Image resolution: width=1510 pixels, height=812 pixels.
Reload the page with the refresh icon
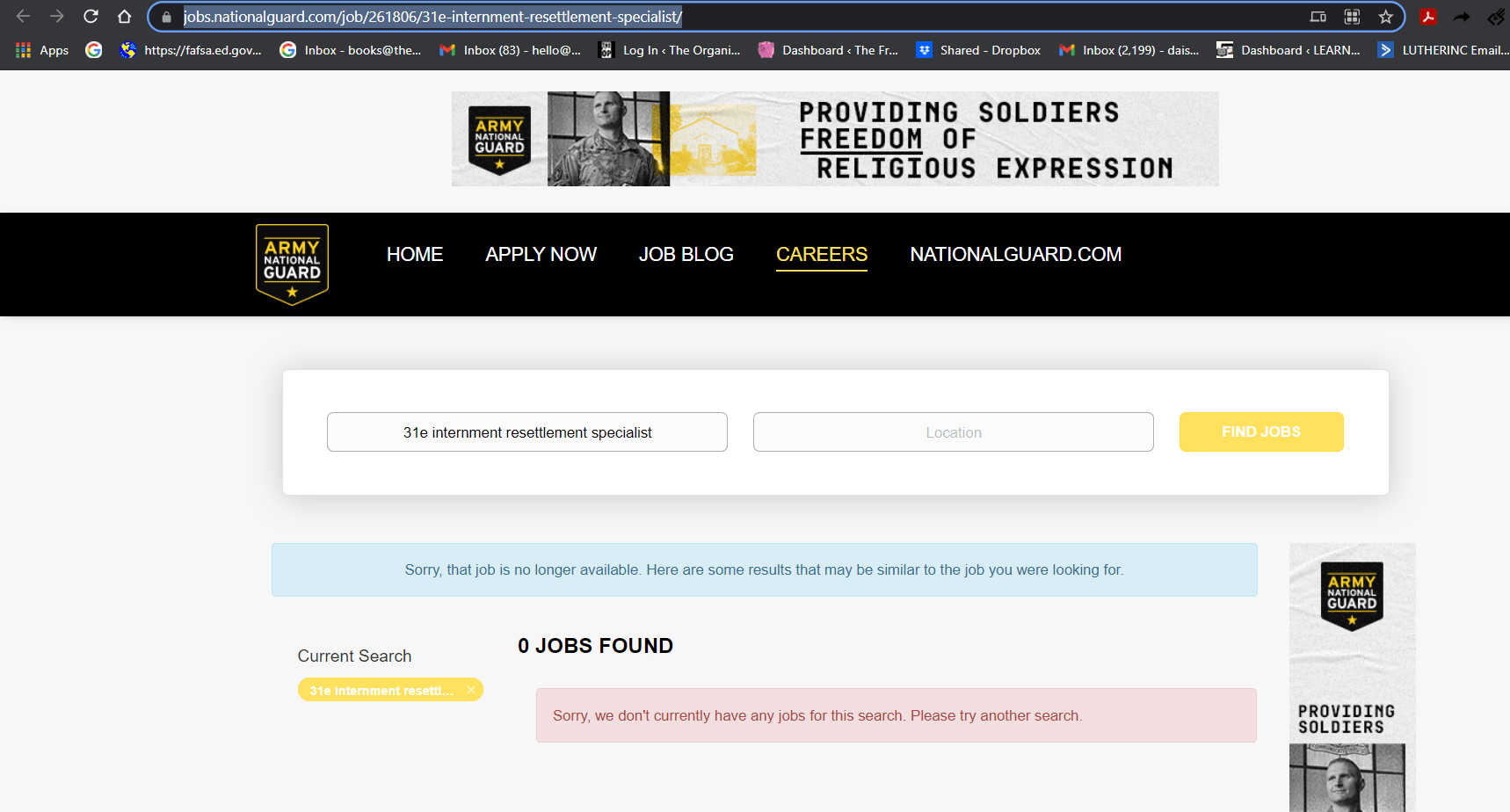(x=91, y=17)
